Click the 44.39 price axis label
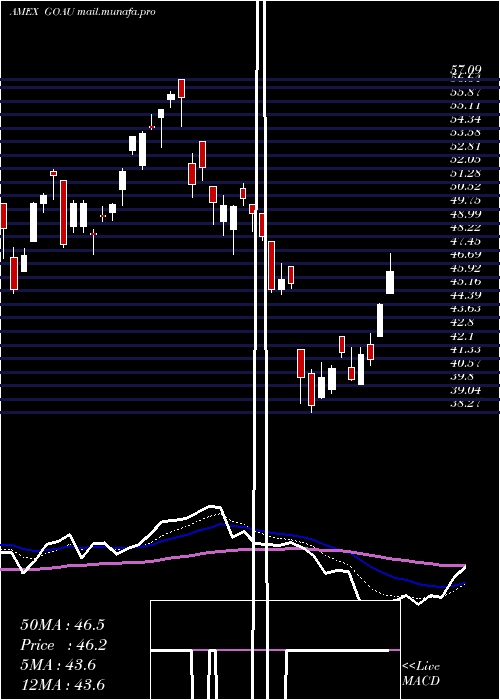This screenshot has height=700, width=500. coord(465,295)
